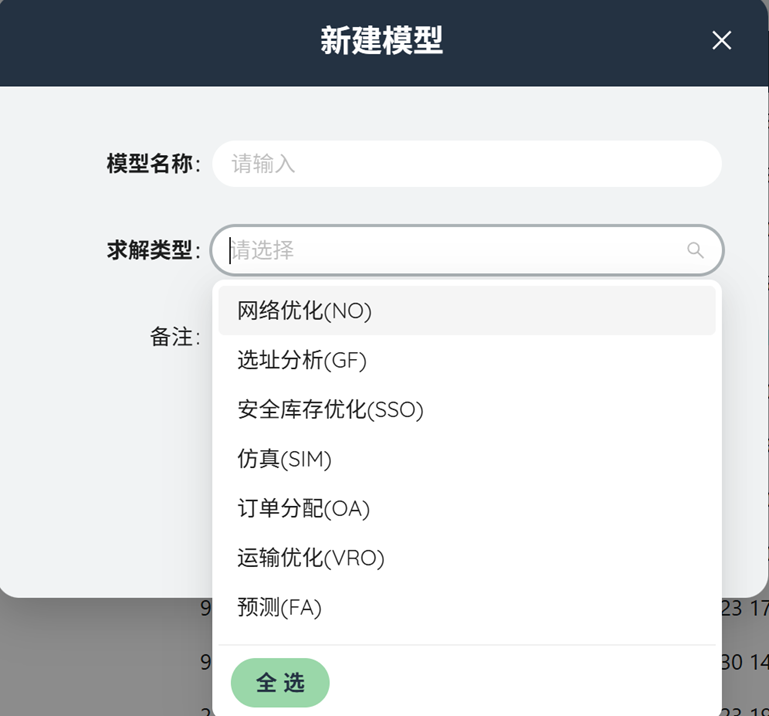Select 运输优化(VRO) entry
The image size is (769, 716).
467,558
